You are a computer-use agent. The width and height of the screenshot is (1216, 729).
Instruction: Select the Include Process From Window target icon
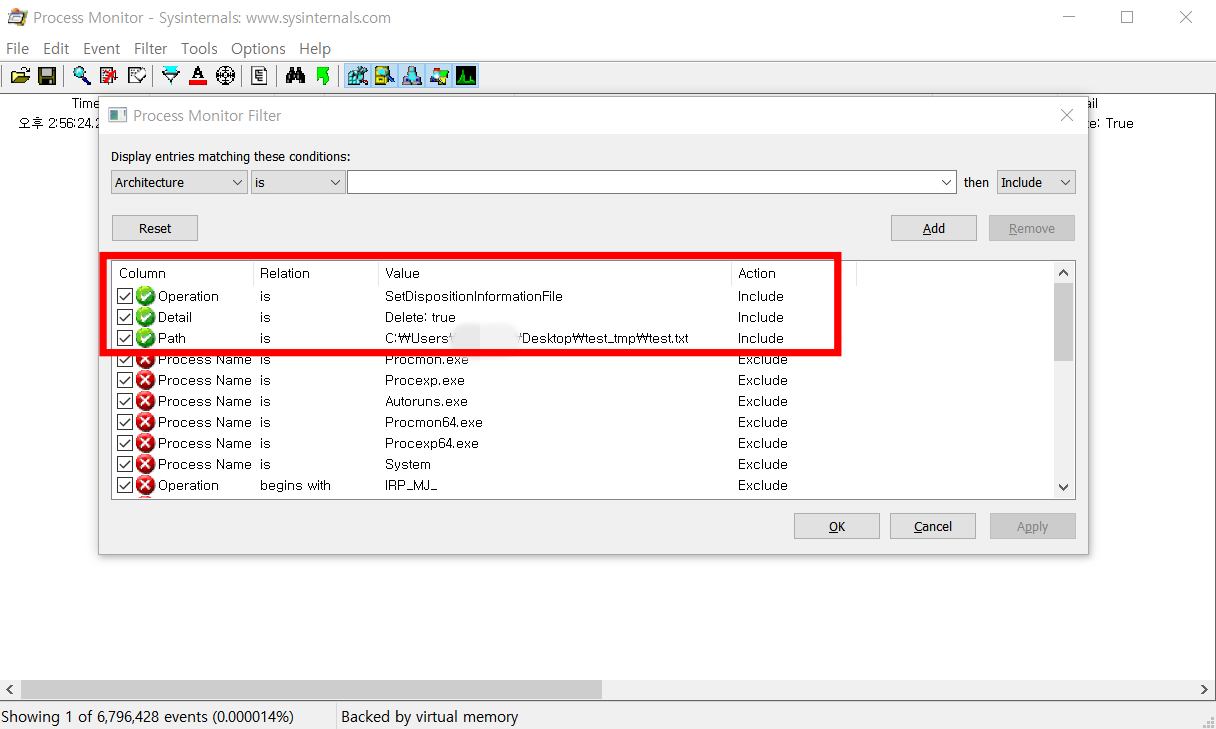coord(226,75)
